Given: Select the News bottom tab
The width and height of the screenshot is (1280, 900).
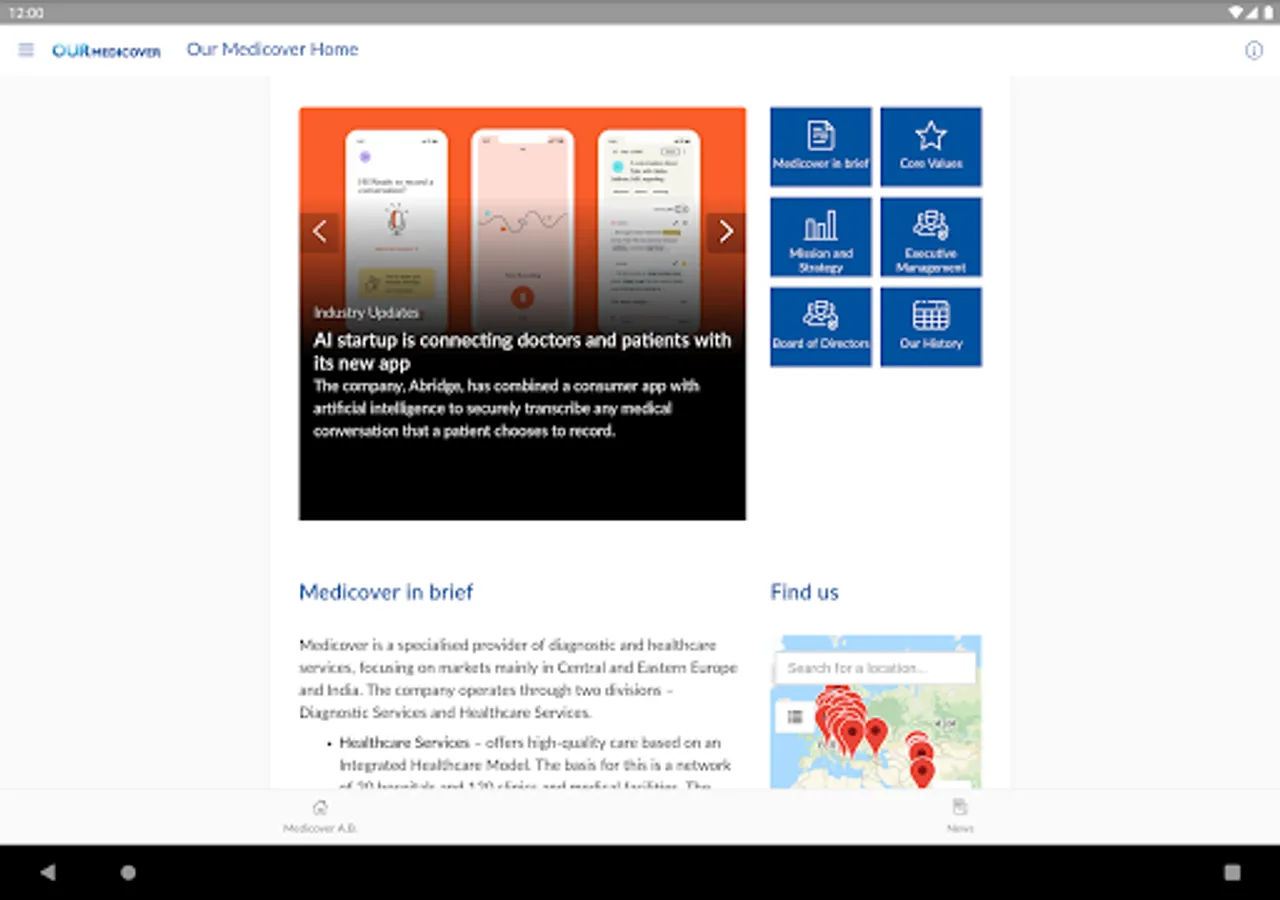Looking at the screenshot, I should [960, 816].
